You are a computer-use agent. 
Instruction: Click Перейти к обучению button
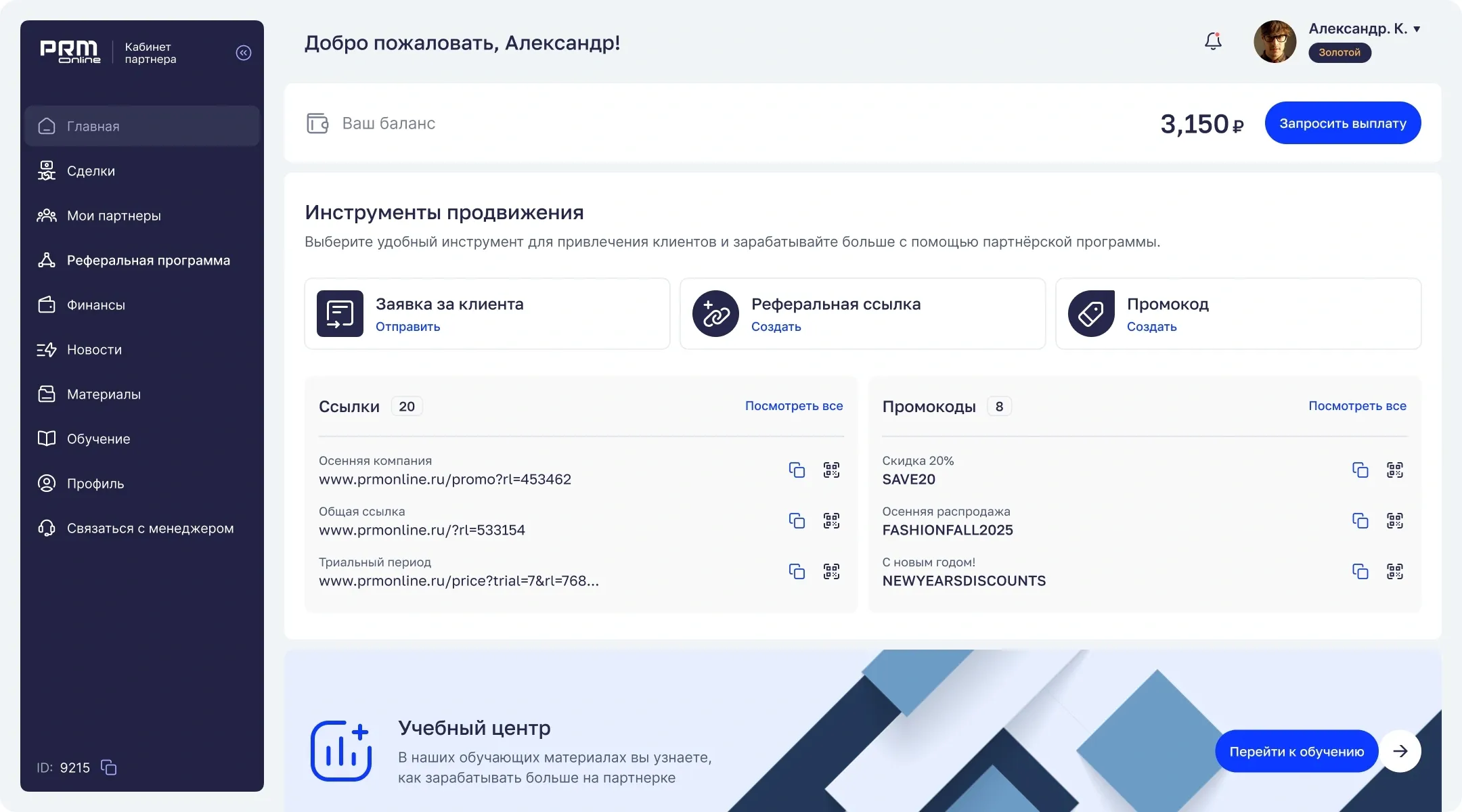click(1296, 751)
